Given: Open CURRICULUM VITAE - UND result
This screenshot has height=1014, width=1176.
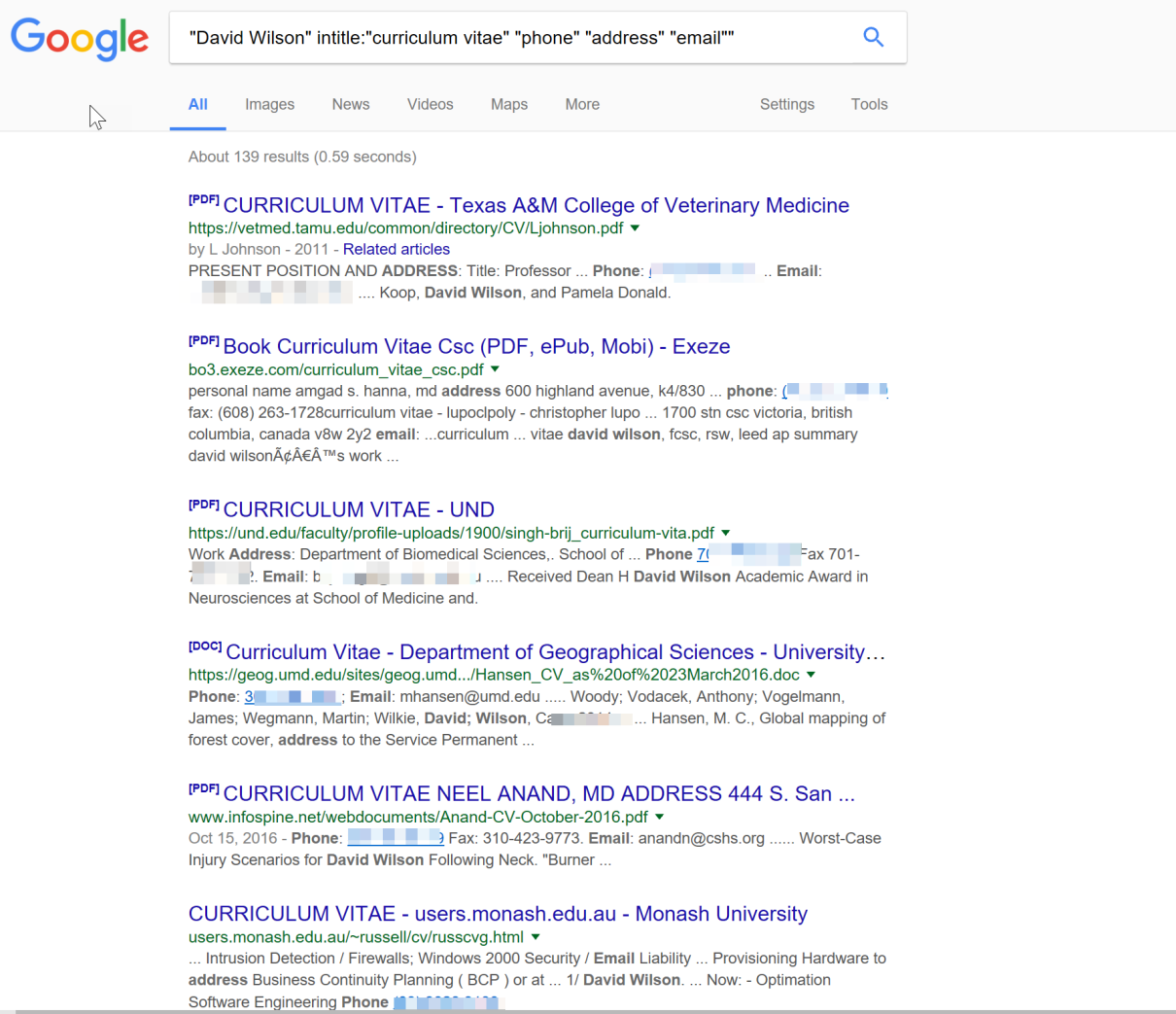Looking at the screenshot, I should pyautogui.click(x=359, y=509).
